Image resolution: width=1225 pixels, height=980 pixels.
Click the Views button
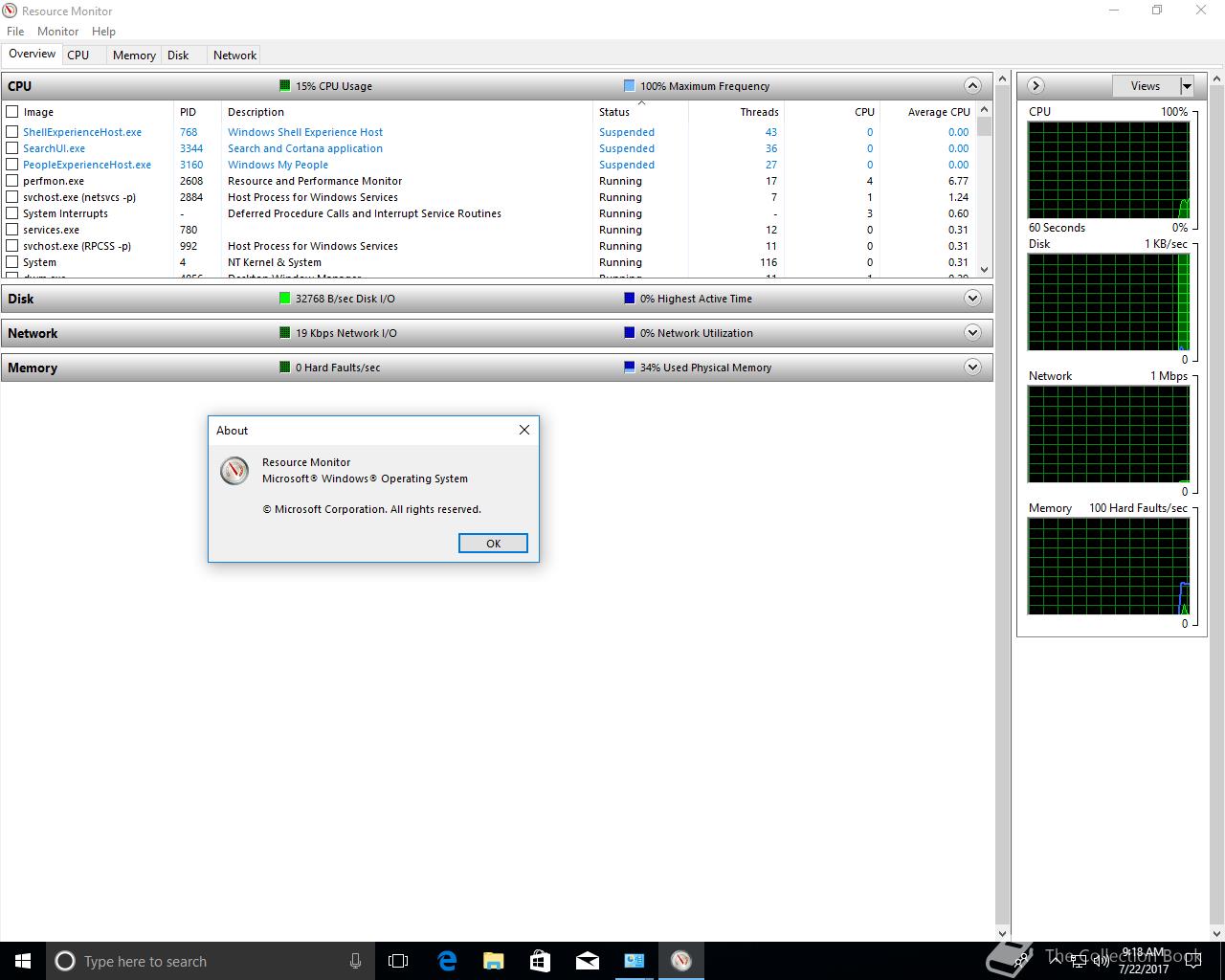click(1146, 86)
